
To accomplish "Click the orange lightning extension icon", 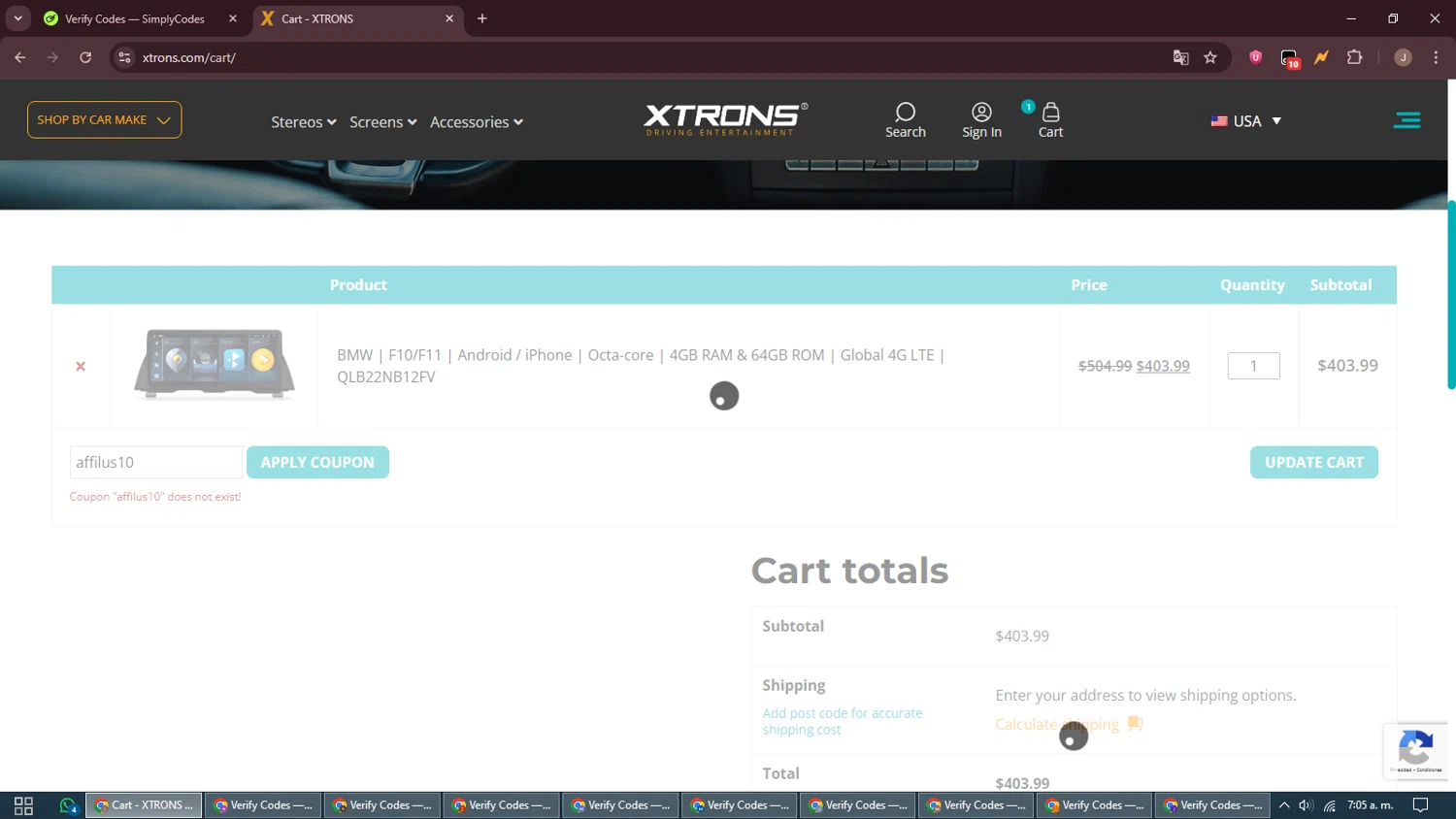I will coord(1321,57).
